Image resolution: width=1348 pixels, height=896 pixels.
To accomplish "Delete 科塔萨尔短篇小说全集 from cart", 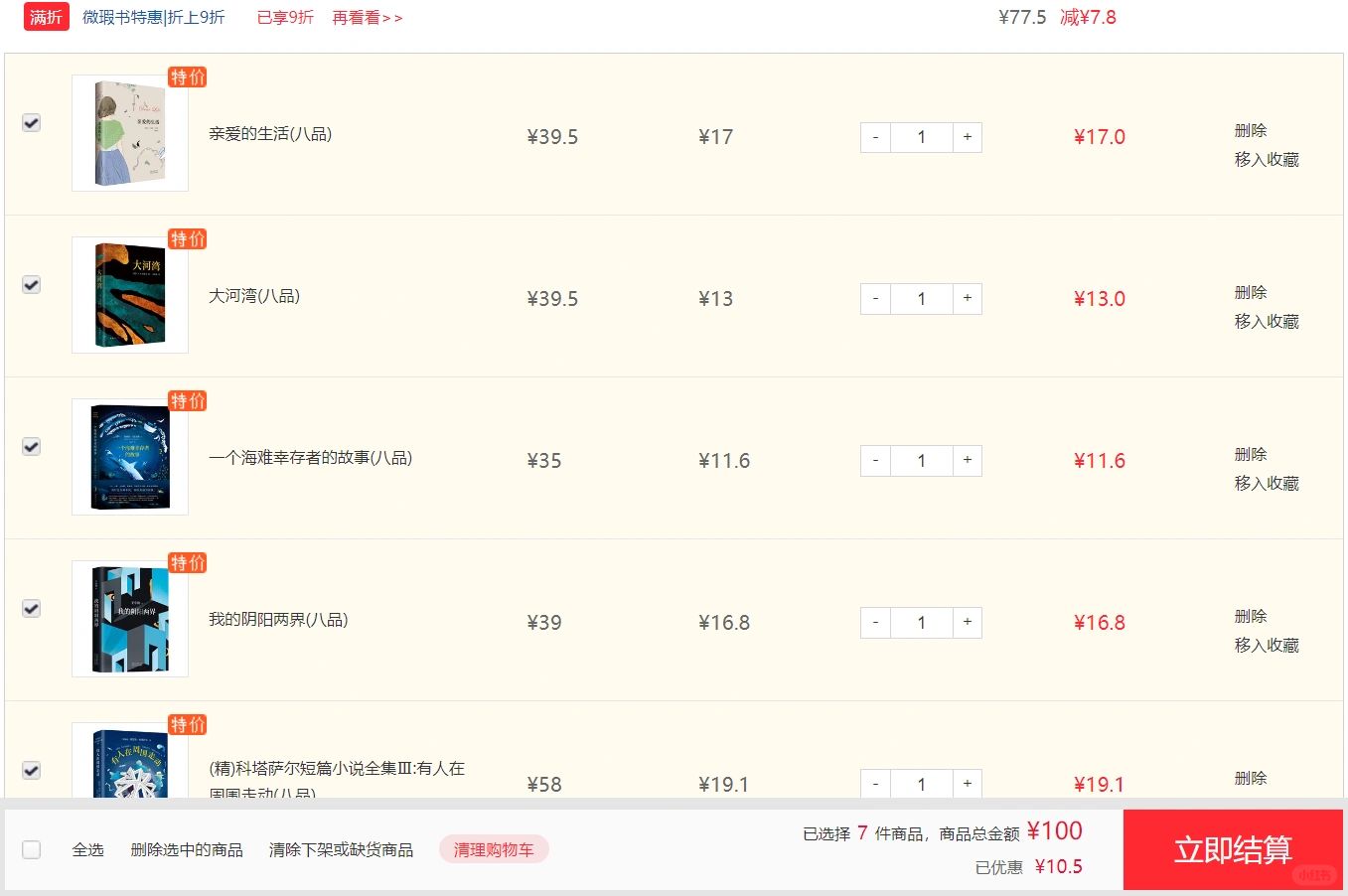I will click(1251, 778).
